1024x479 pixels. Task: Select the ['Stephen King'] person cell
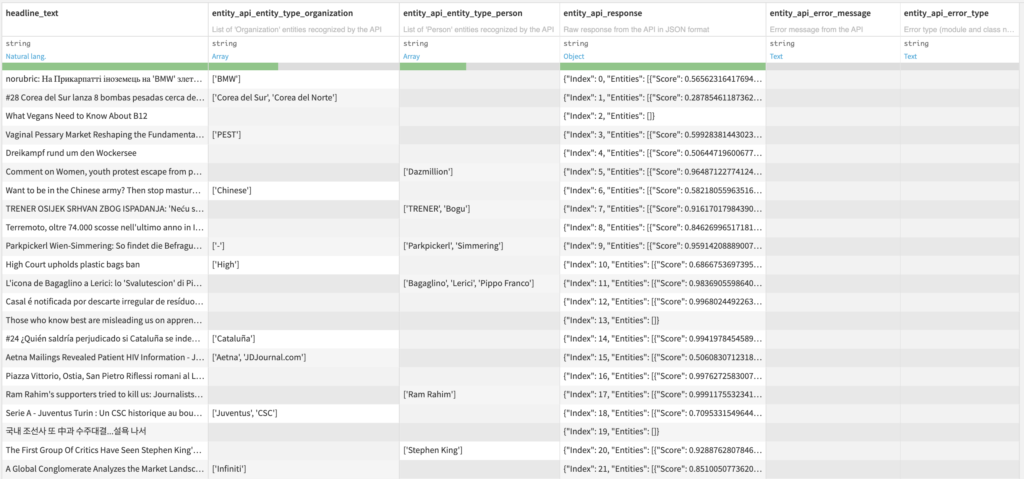479,450
